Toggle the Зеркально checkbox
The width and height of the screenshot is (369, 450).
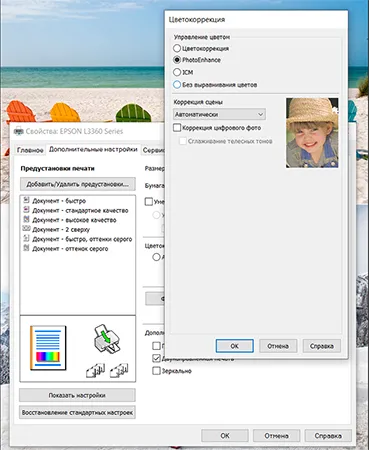(156, 371)
